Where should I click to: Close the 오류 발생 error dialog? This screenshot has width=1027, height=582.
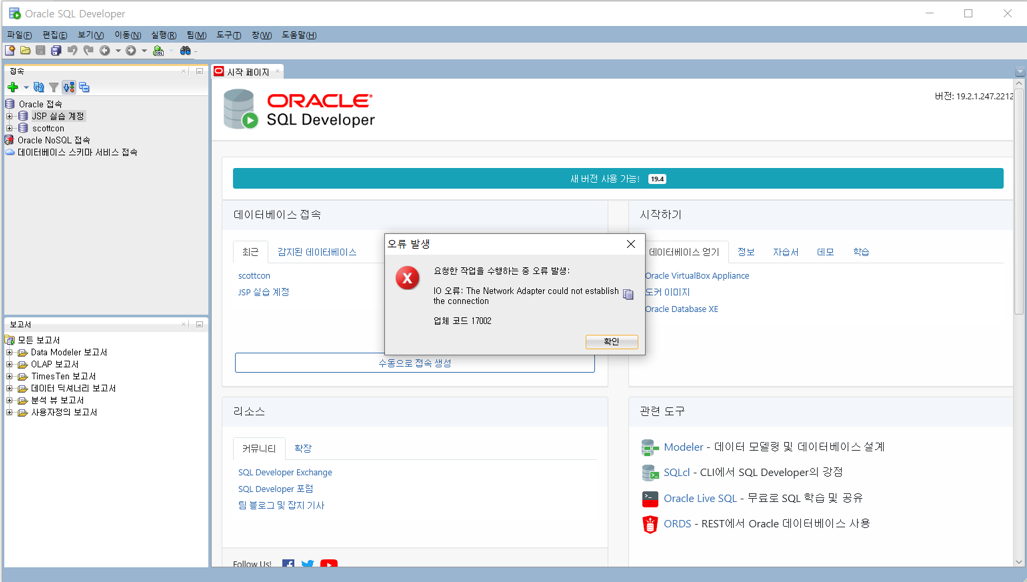(x=631, y=244)
